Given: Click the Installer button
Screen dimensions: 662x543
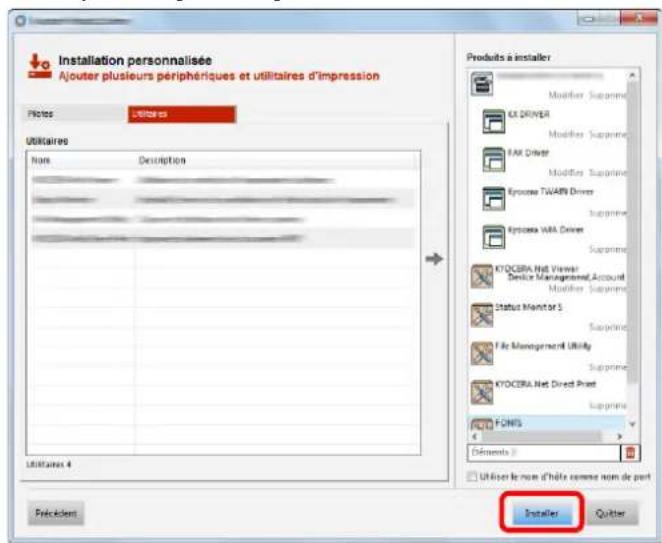Looking at the screenshot, I should [x=541, y=513].
